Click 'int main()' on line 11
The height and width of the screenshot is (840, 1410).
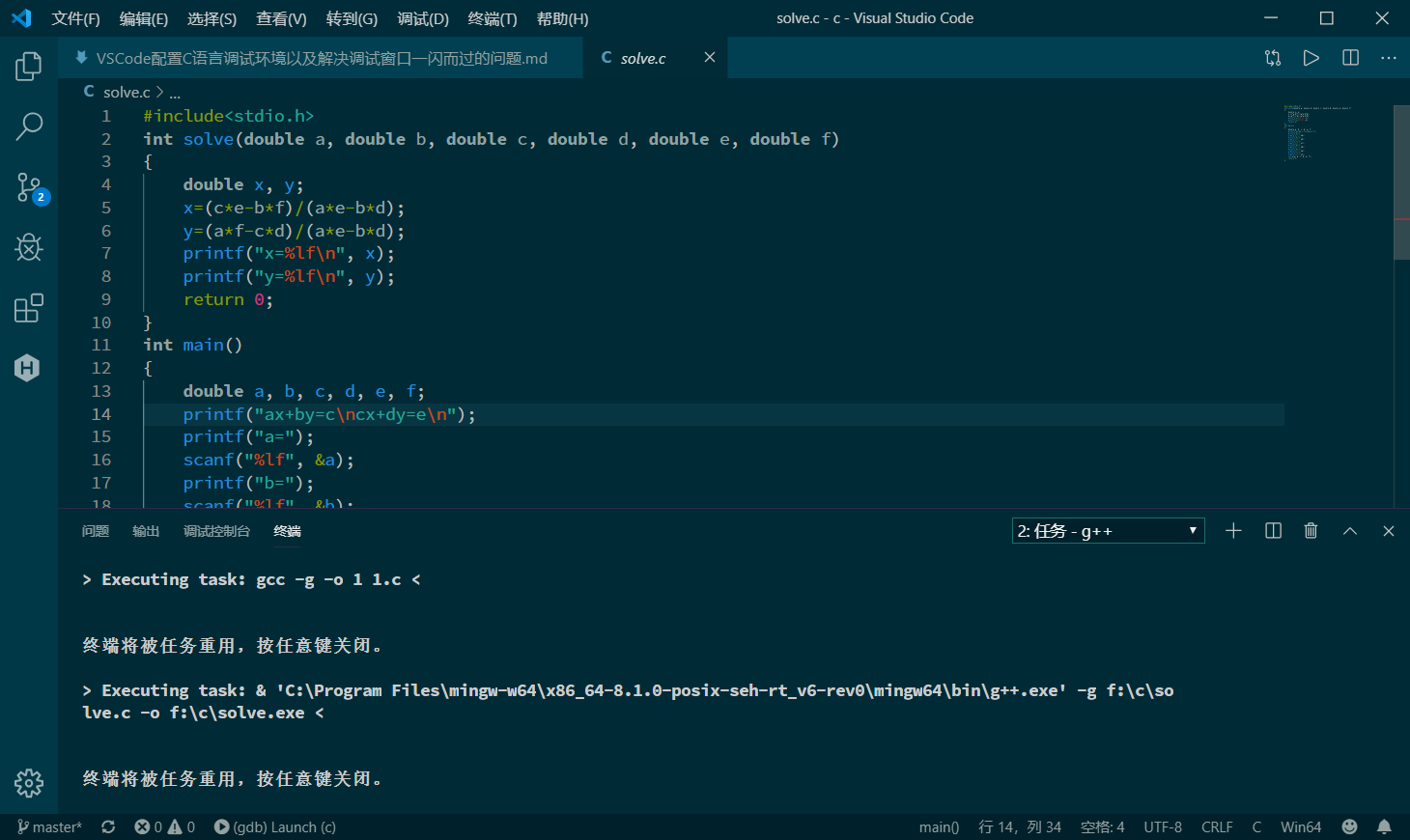(x=193, y=345)
